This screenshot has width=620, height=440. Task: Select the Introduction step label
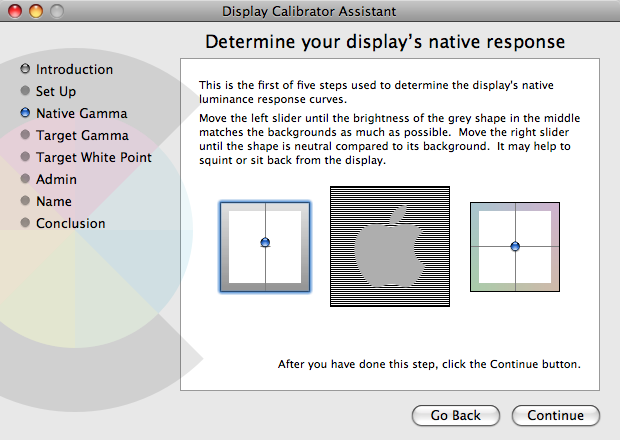click(x=74, y=70)
